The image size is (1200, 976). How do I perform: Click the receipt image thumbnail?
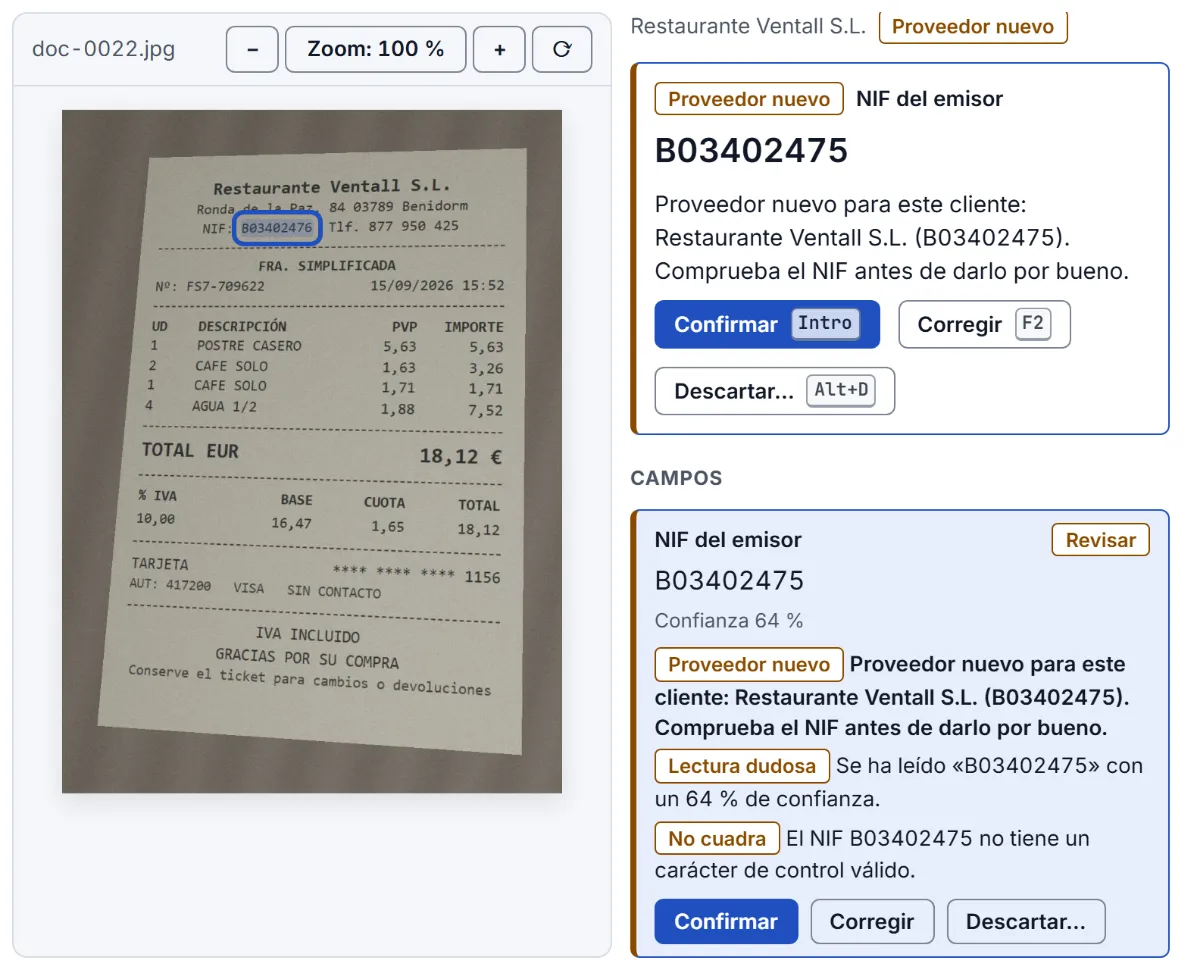312,451
